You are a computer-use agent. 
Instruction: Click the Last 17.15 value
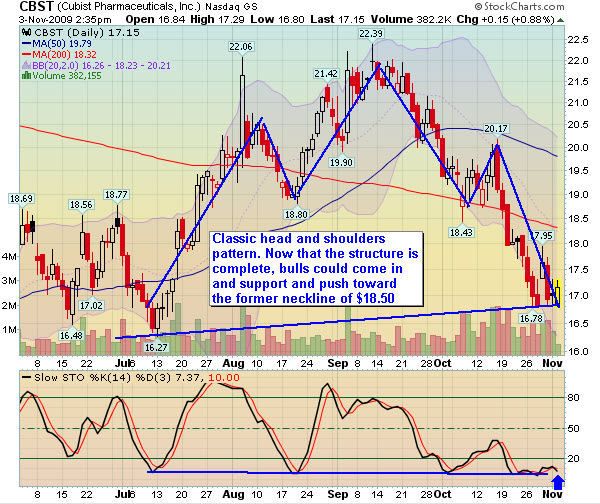pos(338,19)
